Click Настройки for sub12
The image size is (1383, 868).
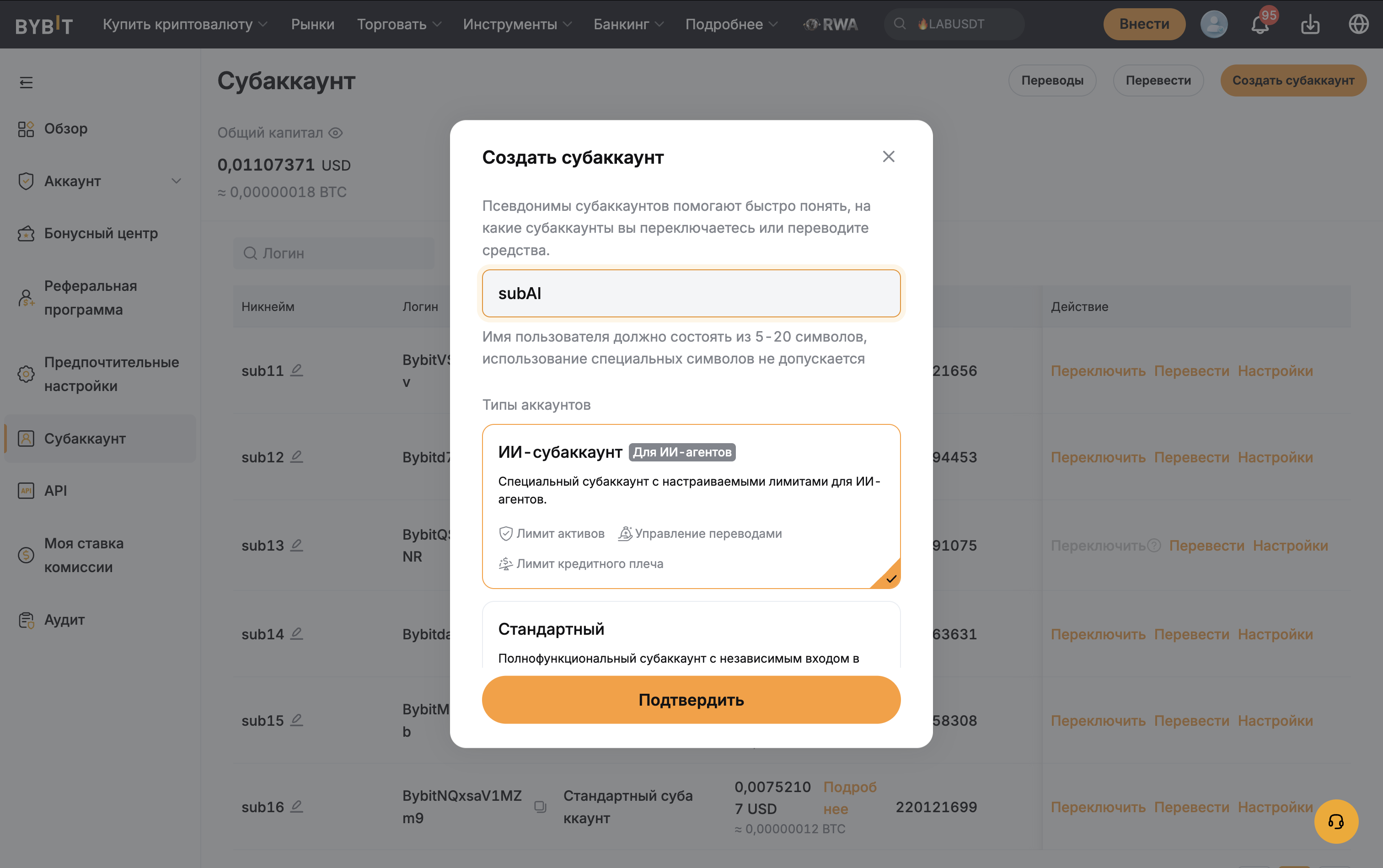click(x=1275, y=457)
